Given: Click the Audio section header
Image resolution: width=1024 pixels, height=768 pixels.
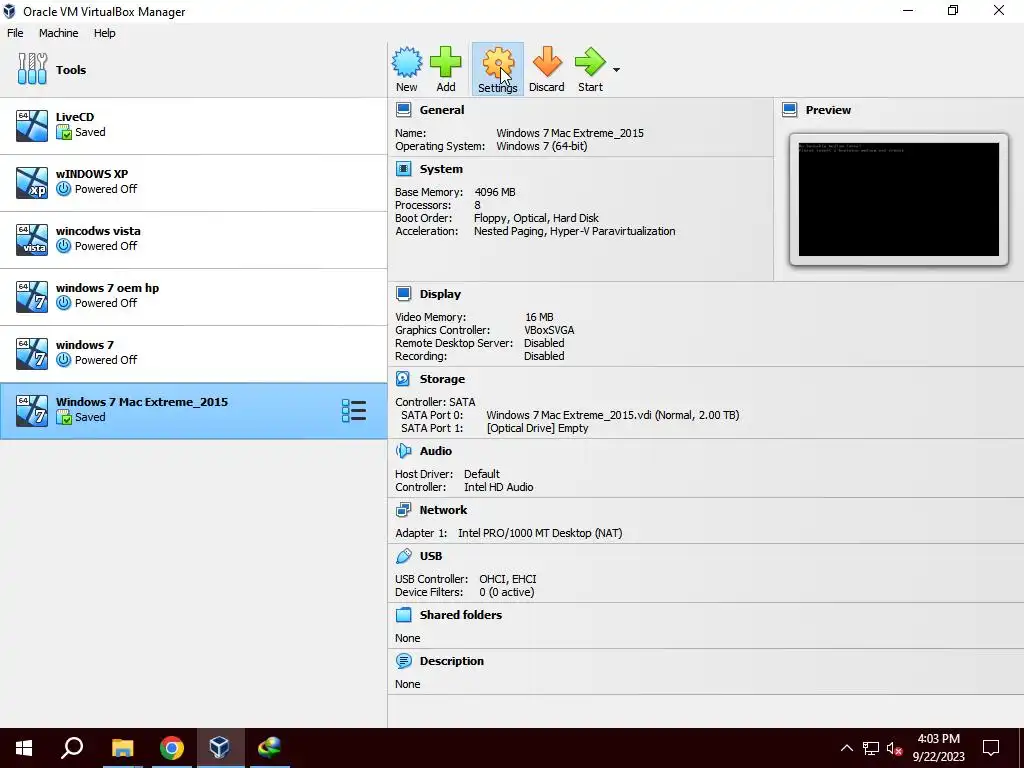Looking at the screenshot, I should [x=436, y=451].
